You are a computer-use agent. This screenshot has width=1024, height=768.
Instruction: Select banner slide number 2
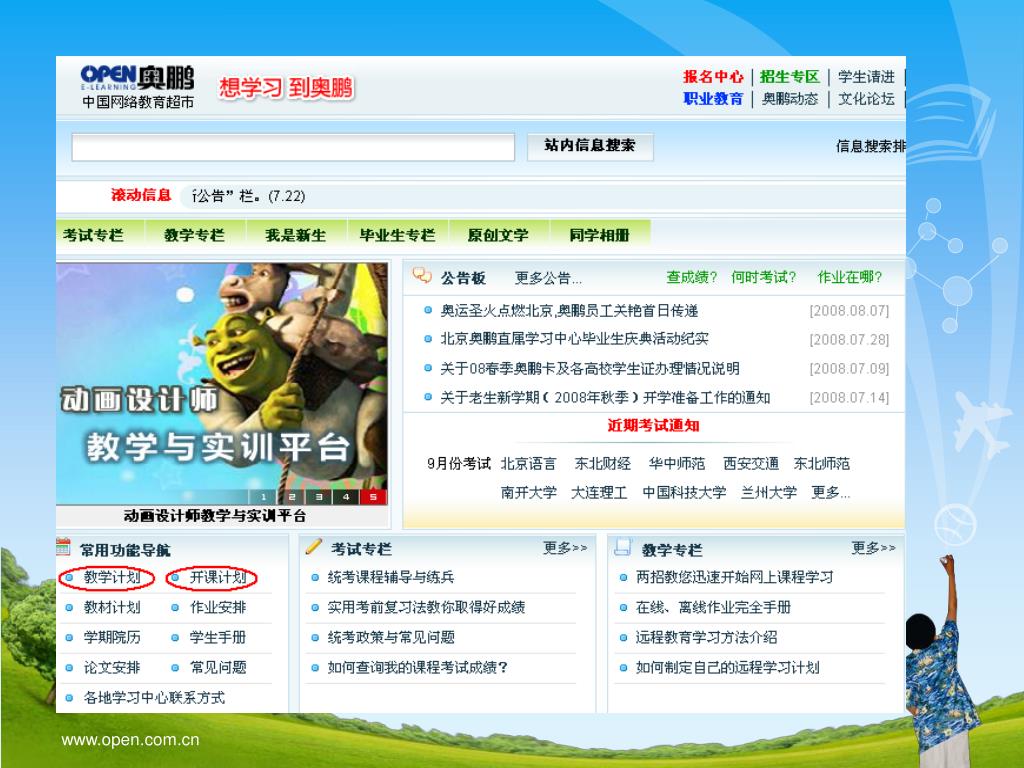click(291, 497)
